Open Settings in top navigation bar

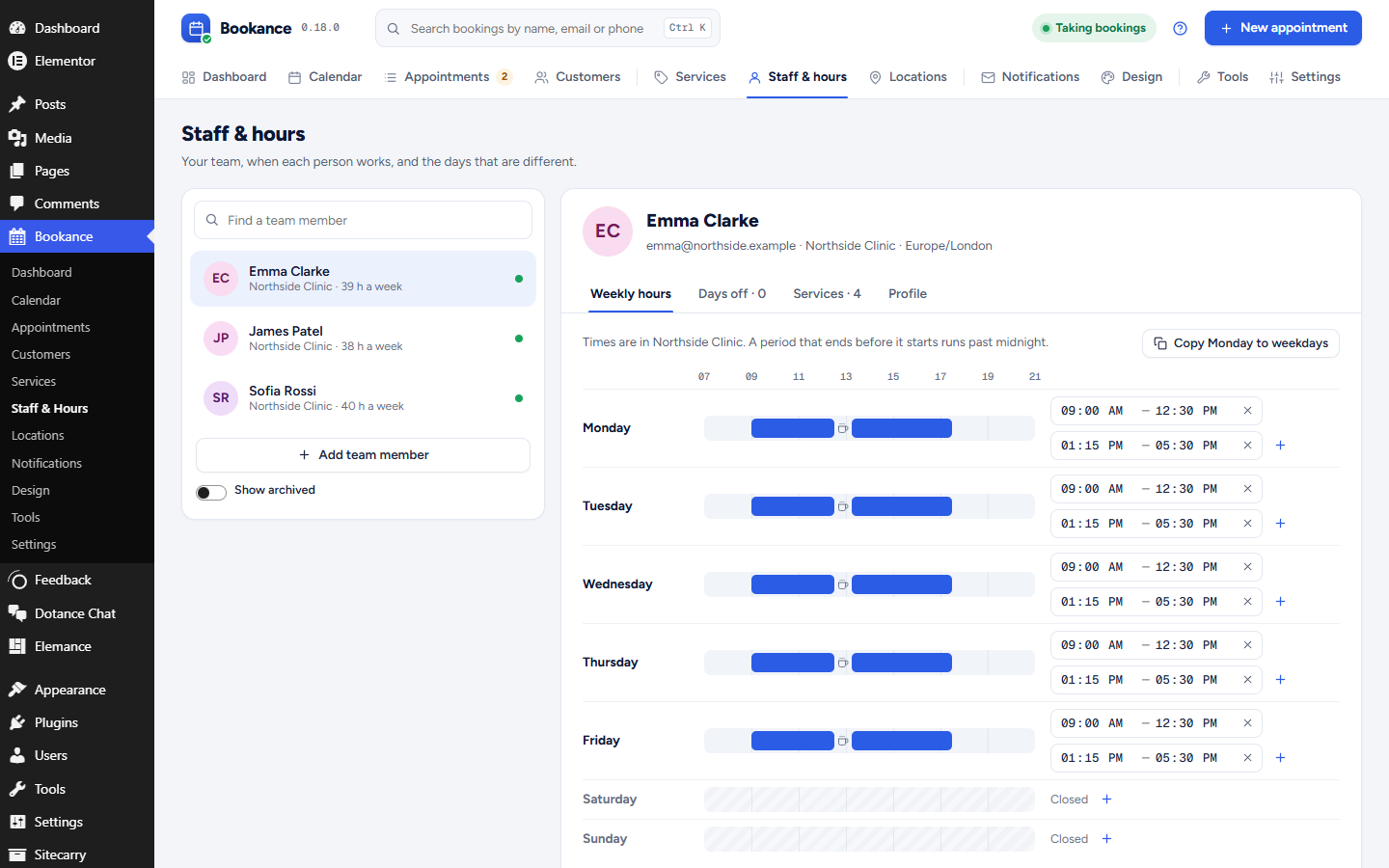pos(1305,77)
